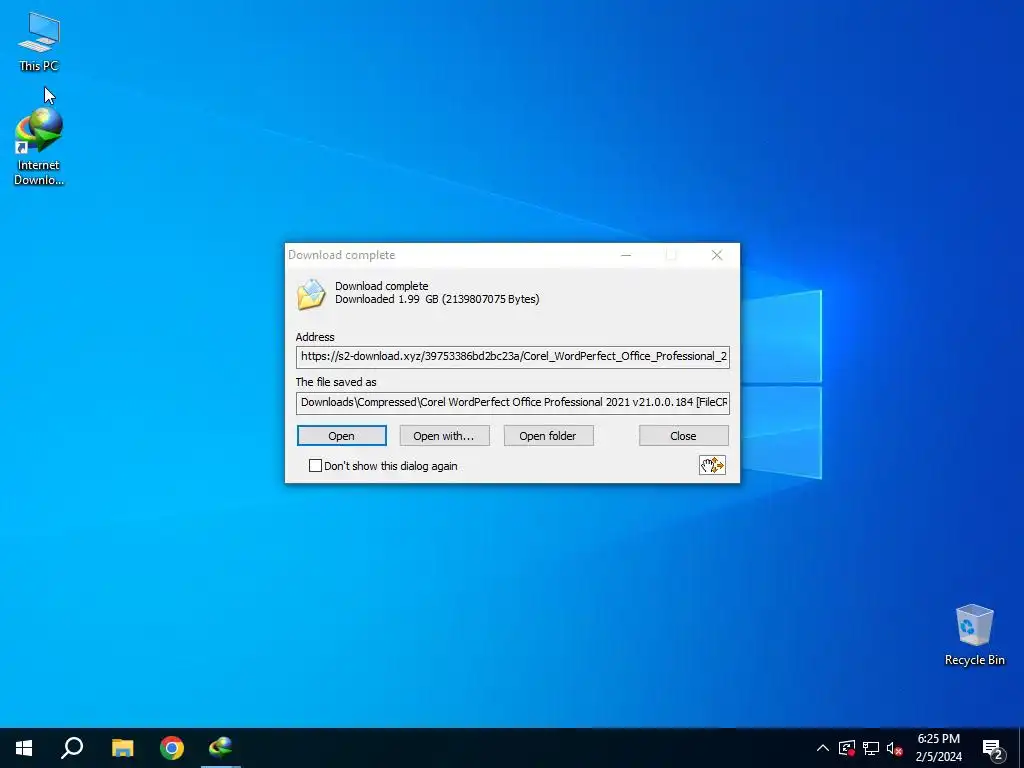The image size is (1024, 768).
Task: Select the Internet Download Manager desktop shortcut
Action: point(39,147)
